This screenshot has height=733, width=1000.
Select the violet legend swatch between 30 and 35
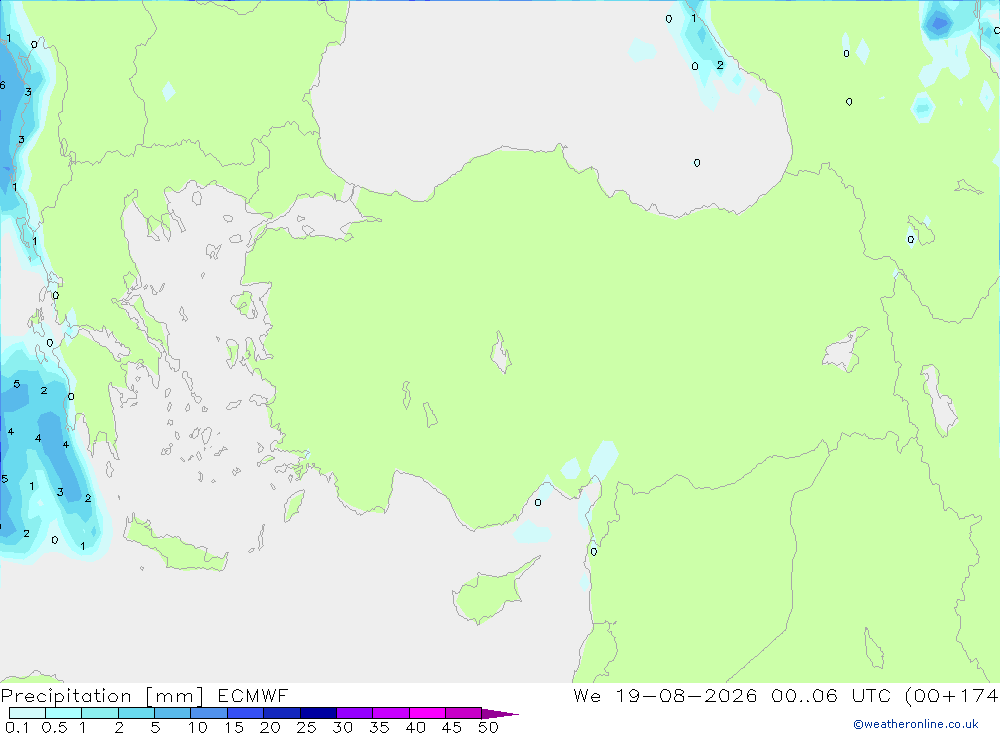(x=354, y=713)
